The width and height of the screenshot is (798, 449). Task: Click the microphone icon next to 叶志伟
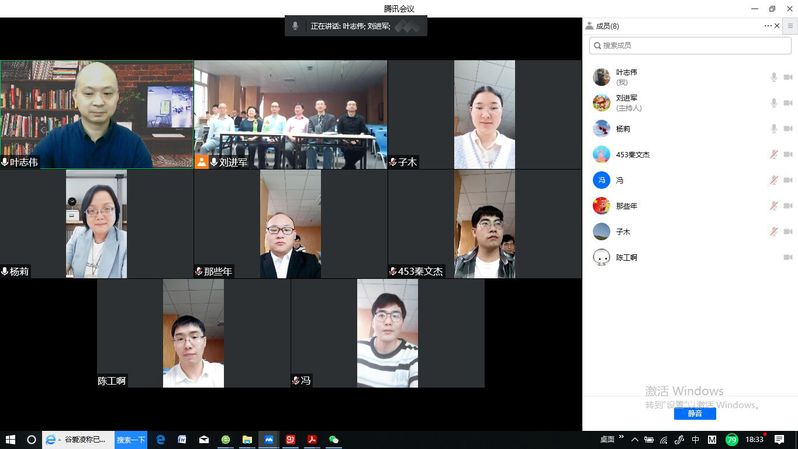[773, 77]
